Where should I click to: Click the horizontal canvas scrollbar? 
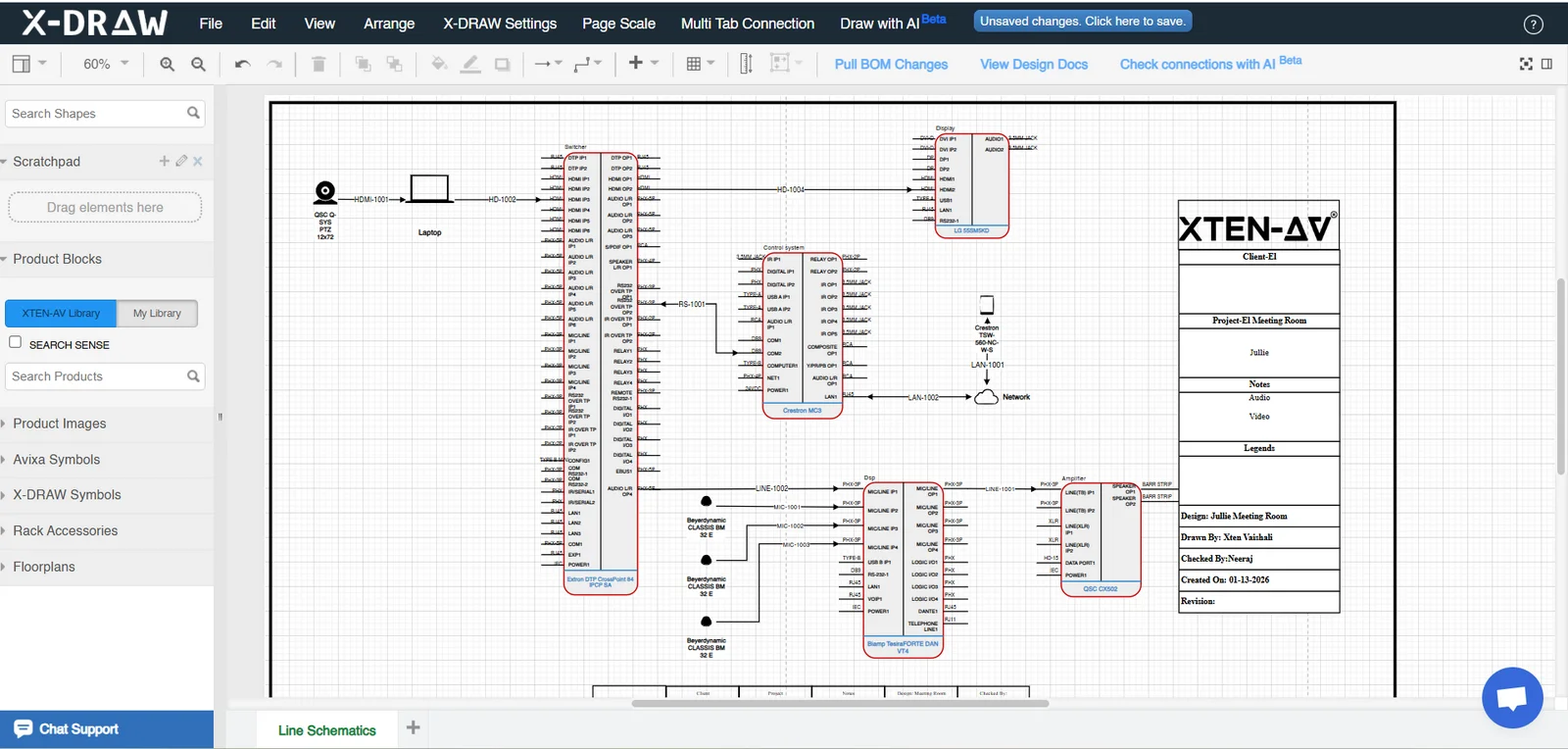click(840, 703)
